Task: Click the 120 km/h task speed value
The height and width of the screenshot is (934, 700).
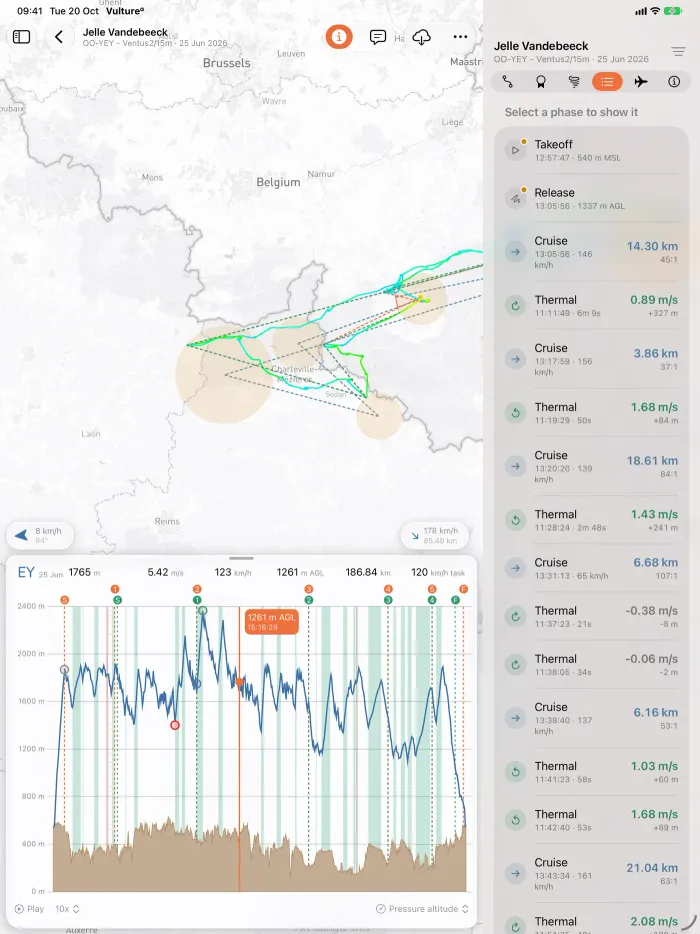Action: click(x=438, y=572)
